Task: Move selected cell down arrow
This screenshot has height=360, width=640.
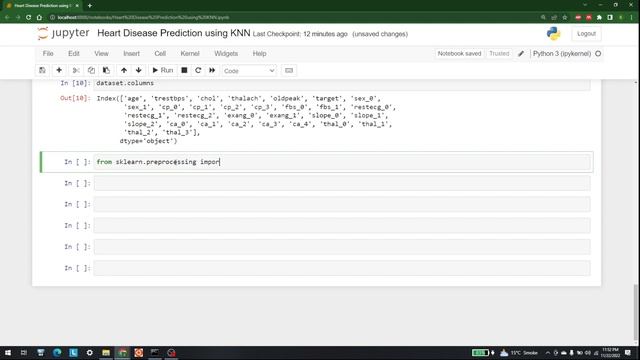Action: click(139, 70)
